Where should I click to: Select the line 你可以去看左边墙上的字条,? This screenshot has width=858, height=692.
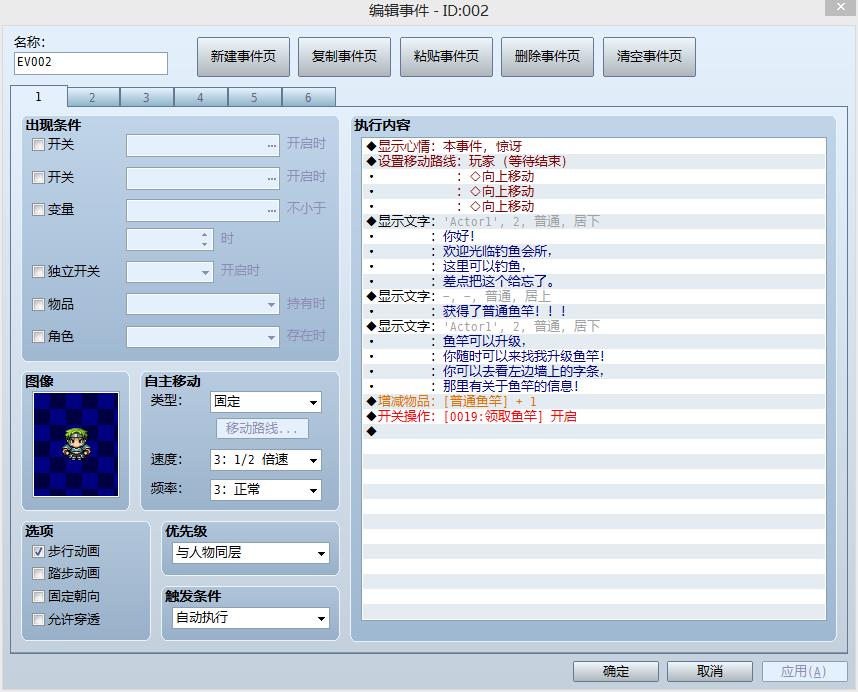(594, 371)
